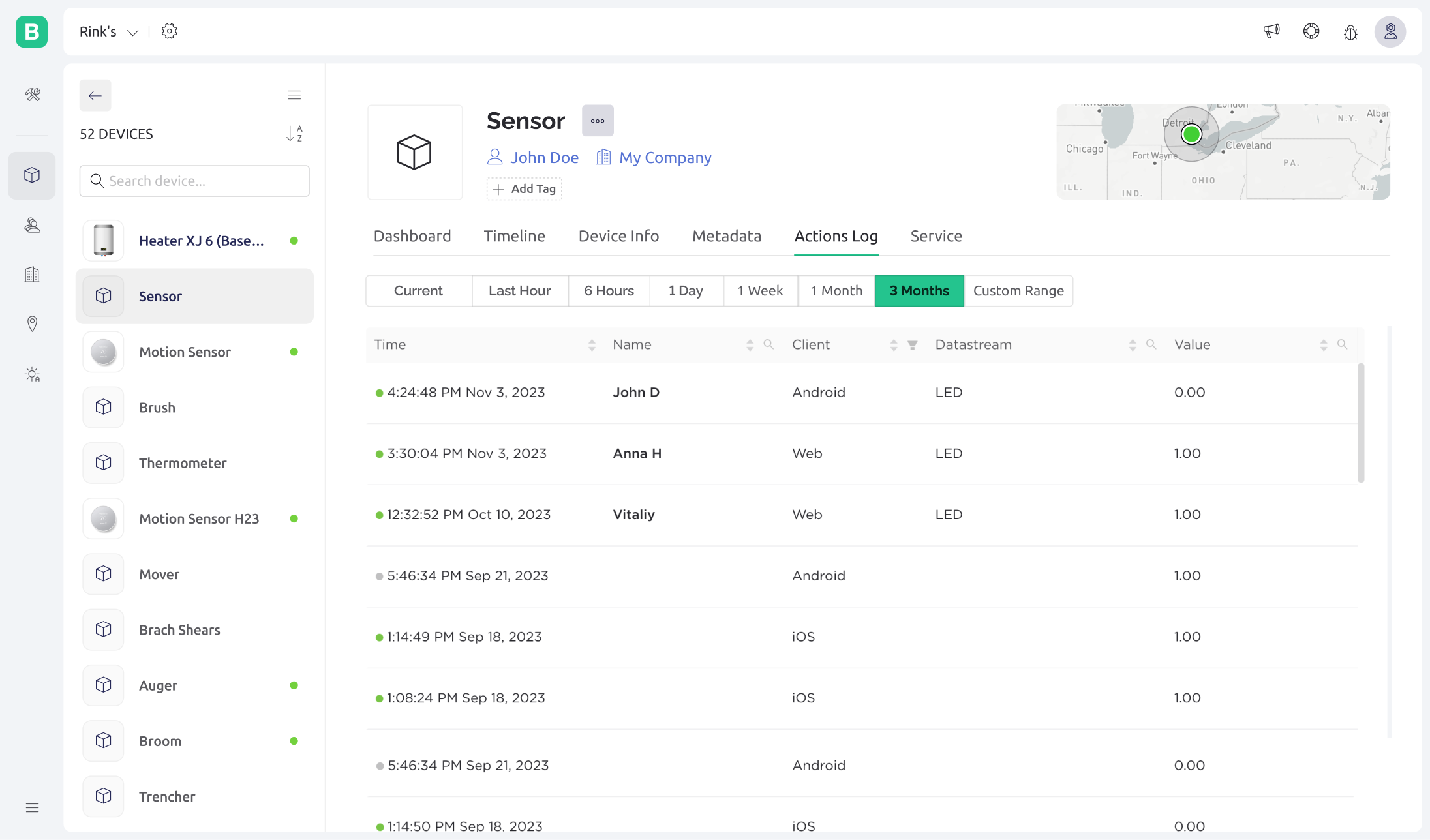
Task: Click the help lifebuoy icon
Action: 1311,31
